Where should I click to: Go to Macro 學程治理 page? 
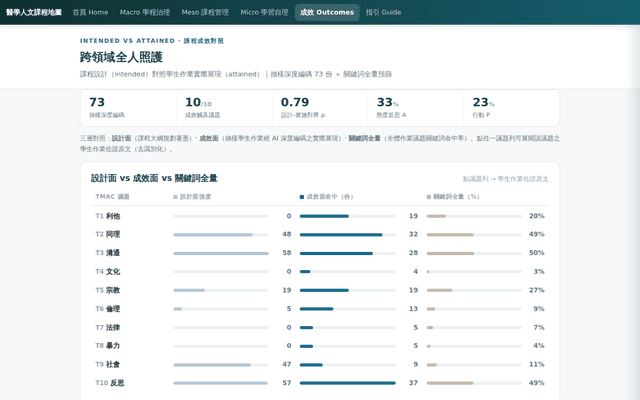(x=145, y=12)
